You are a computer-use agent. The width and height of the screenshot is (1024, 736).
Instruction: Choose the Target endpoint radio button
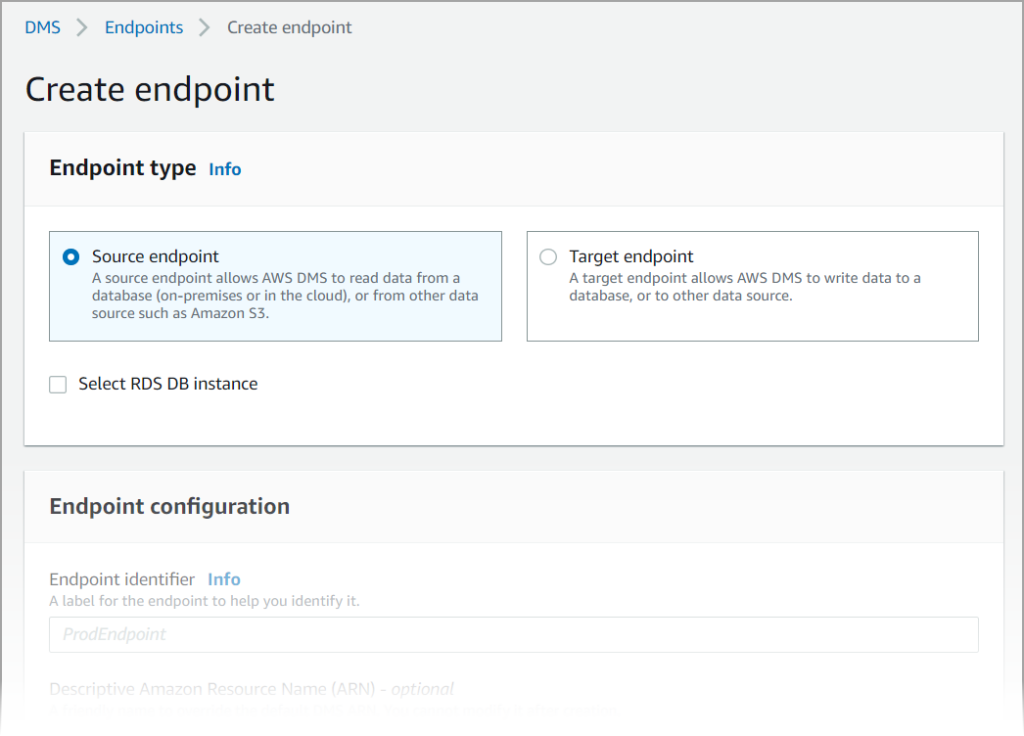click(548, 257)
